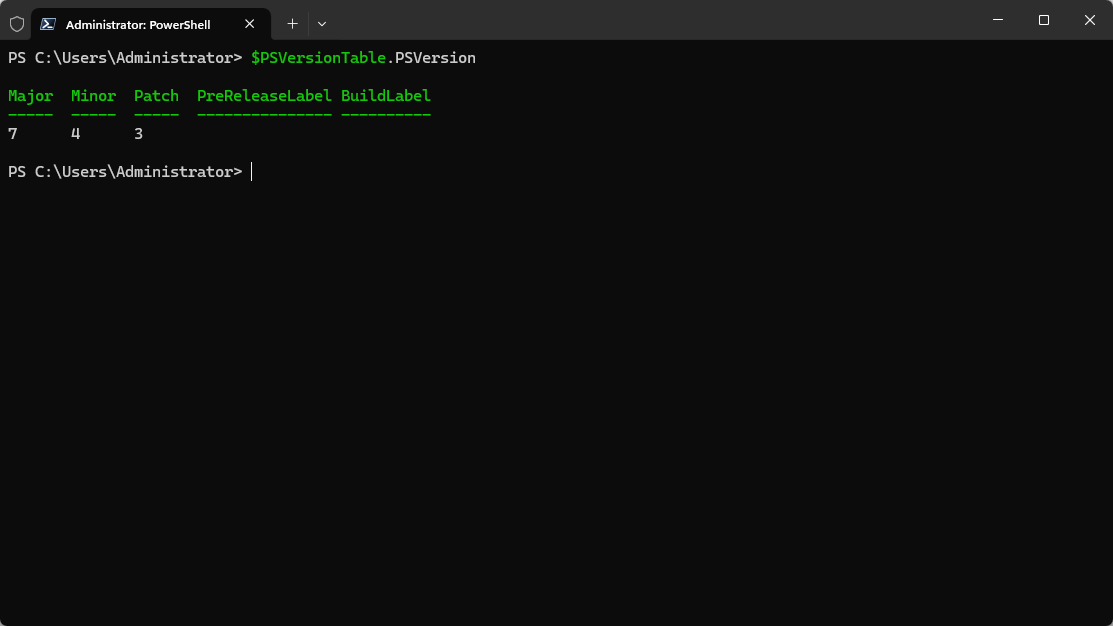Close the Administrator: PowerShell tab

(250, 24)
